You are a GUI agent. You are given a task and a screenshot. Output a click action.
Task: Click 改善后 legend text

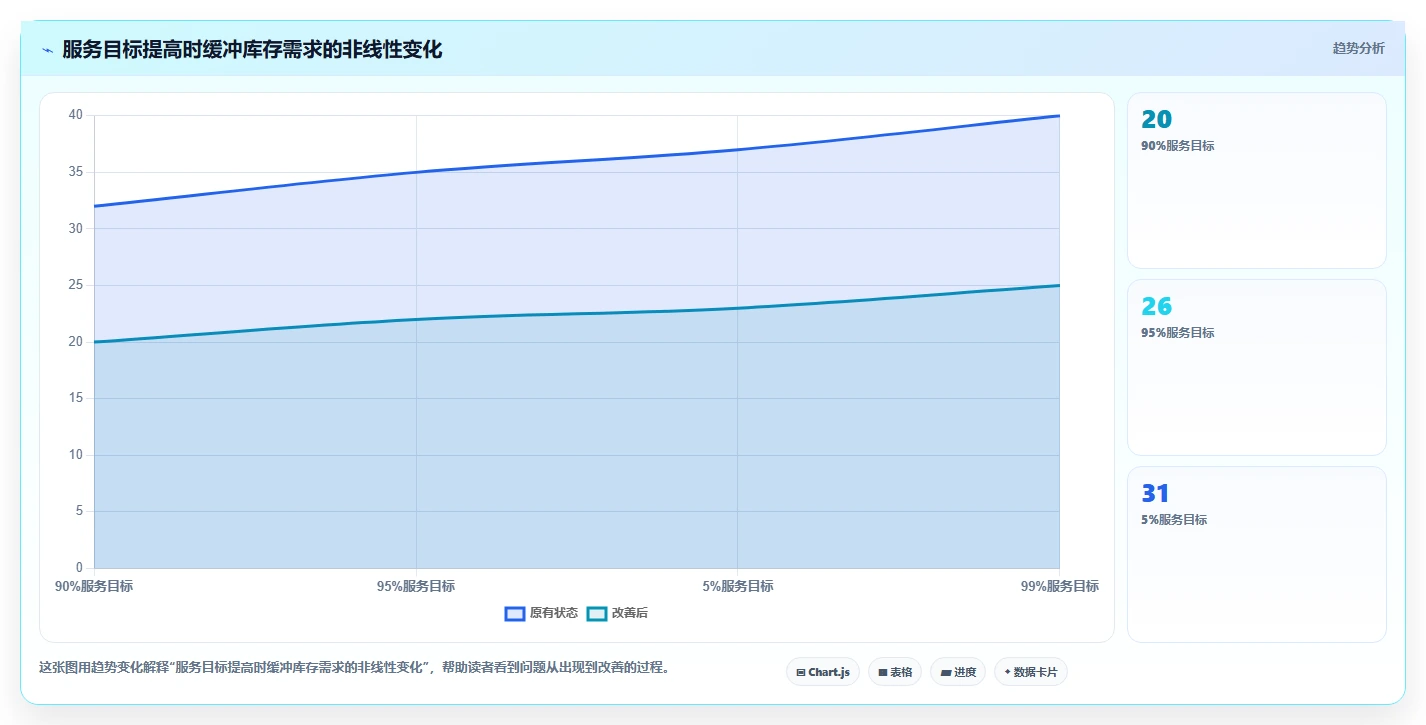(630, 613)
